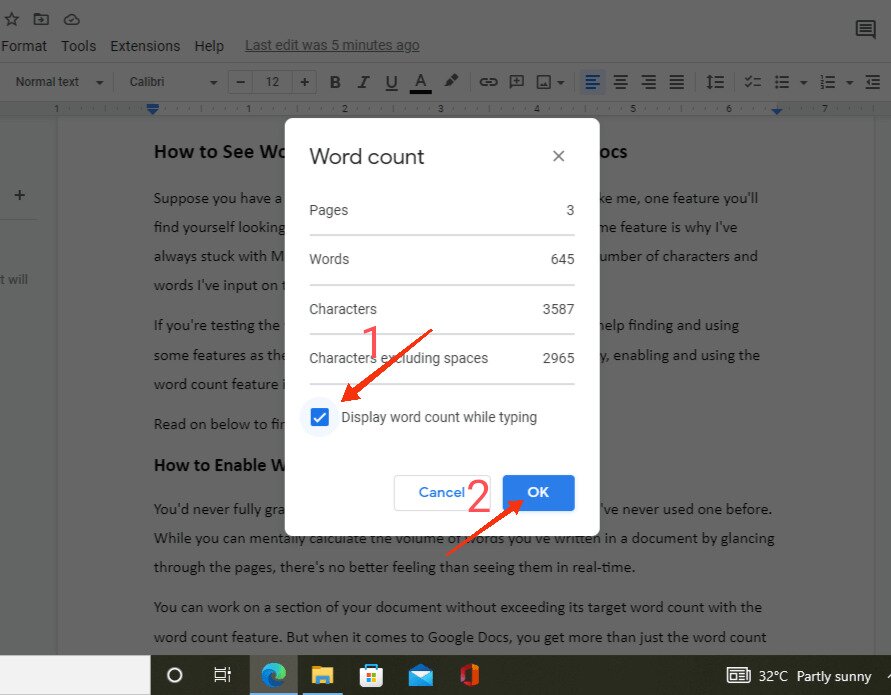Check the cloud save status icon
Image resolution: width=891 pixels, height=695 pixels.
point(72,20)
